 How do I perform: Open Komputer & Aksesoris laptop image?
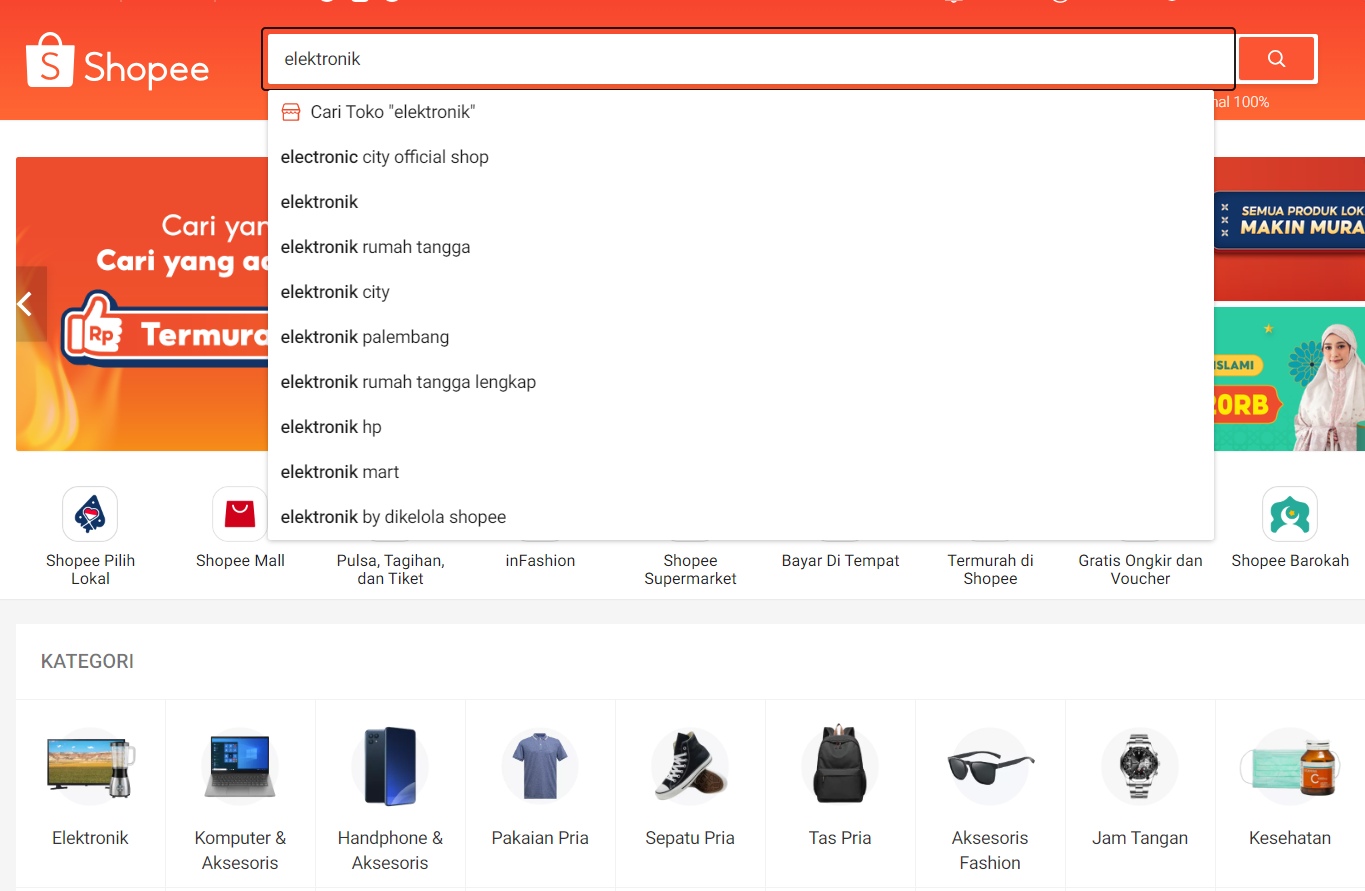click(240, 767)
